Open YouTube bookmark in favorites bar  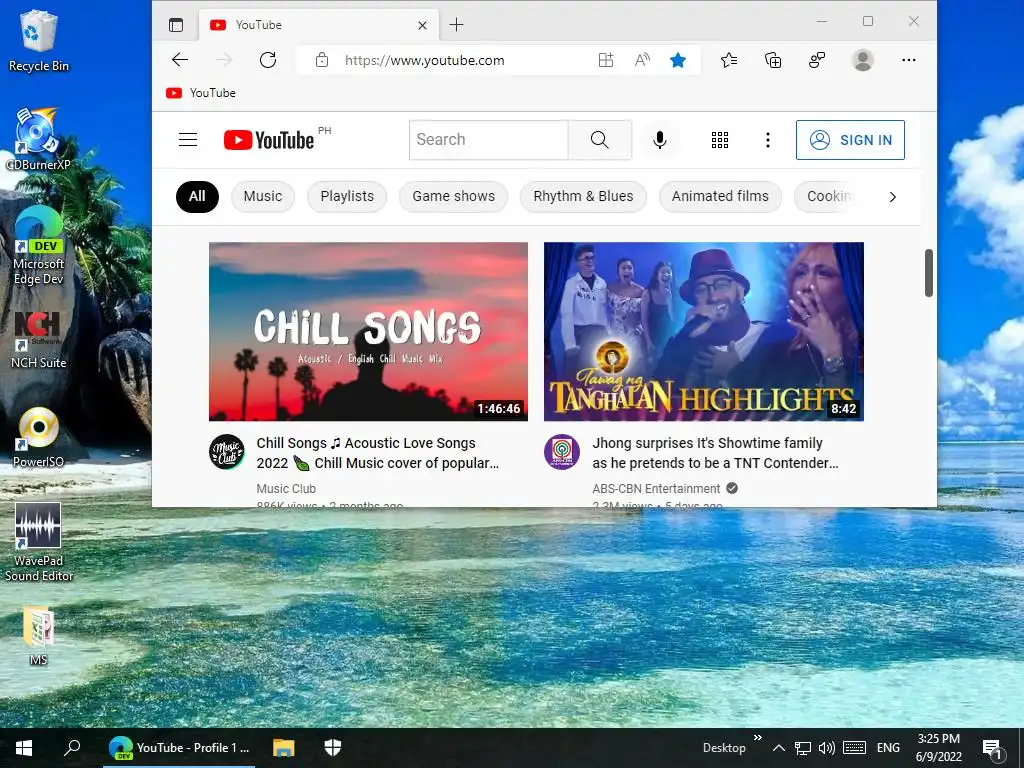click(200, 93)
